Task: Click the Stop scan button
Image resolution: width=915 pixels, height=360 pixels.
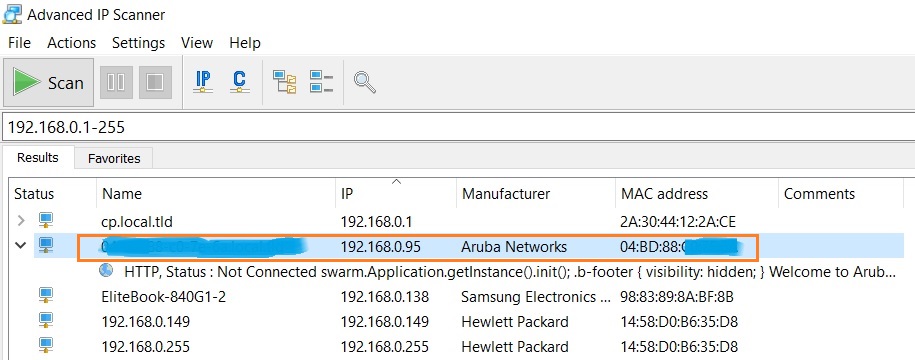Action: click(x=155, y=82)
